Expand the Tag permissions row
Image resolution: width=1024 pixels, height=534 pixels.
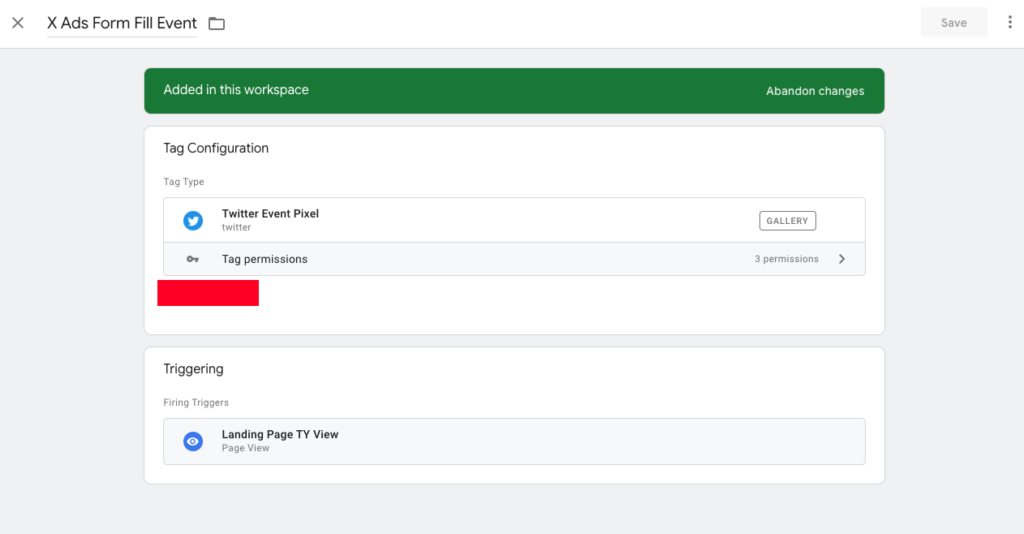pyautogui.click(x=514, y=259)
